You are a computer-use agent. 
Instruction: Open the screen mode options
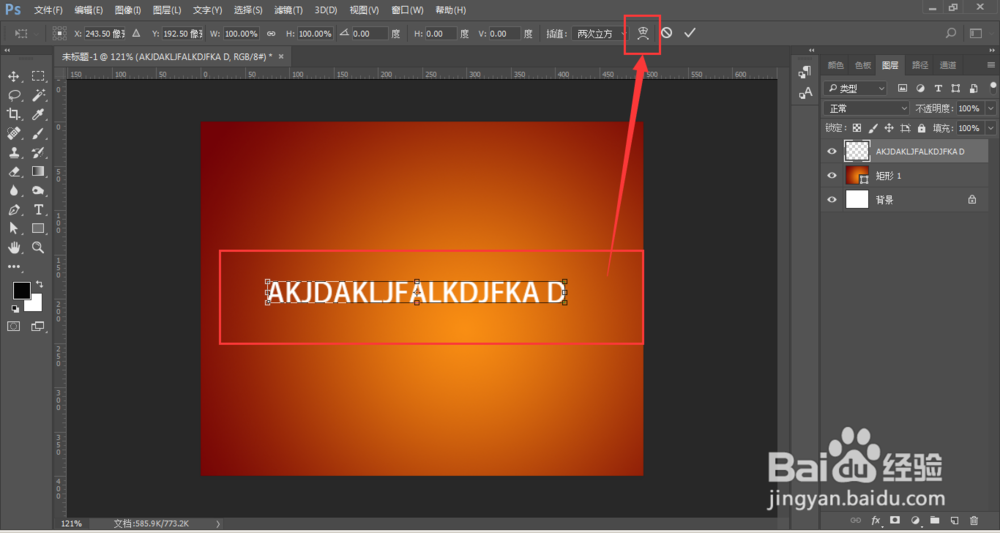point(38,326)
